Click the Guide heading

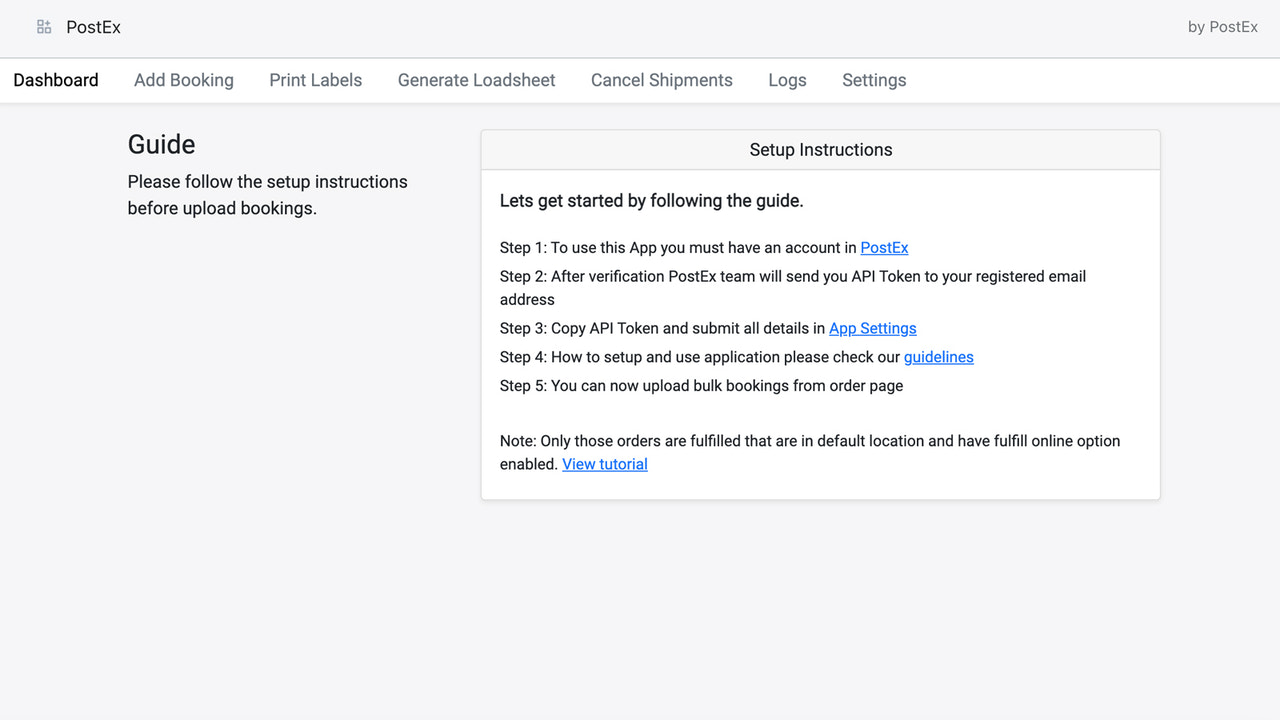(x=161, y=144)
